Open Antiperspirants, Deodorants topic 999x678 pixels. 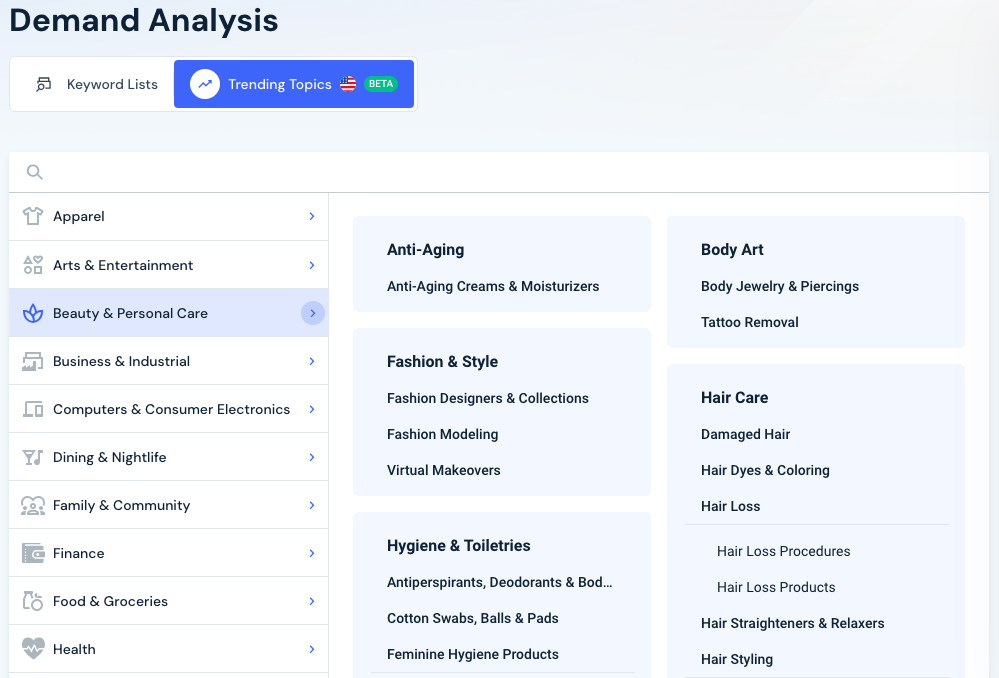pyautogui.click(x=500, y=582)
